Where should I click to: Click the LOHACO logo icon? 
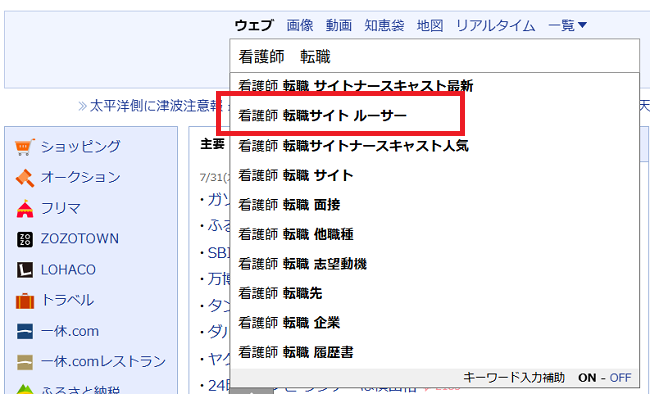click(24, 270)
